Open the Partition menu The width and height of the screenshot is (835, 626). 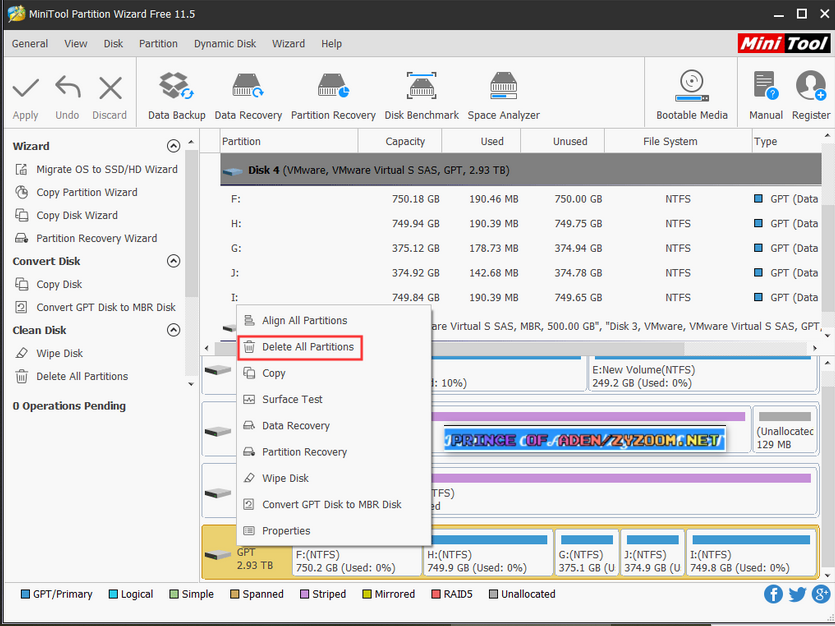point(158,44)
